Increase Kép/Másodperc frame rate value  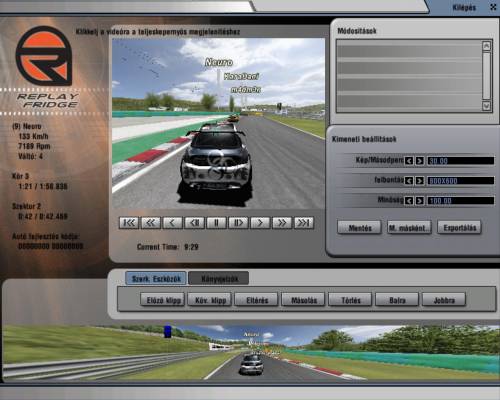tap(420, 161)
